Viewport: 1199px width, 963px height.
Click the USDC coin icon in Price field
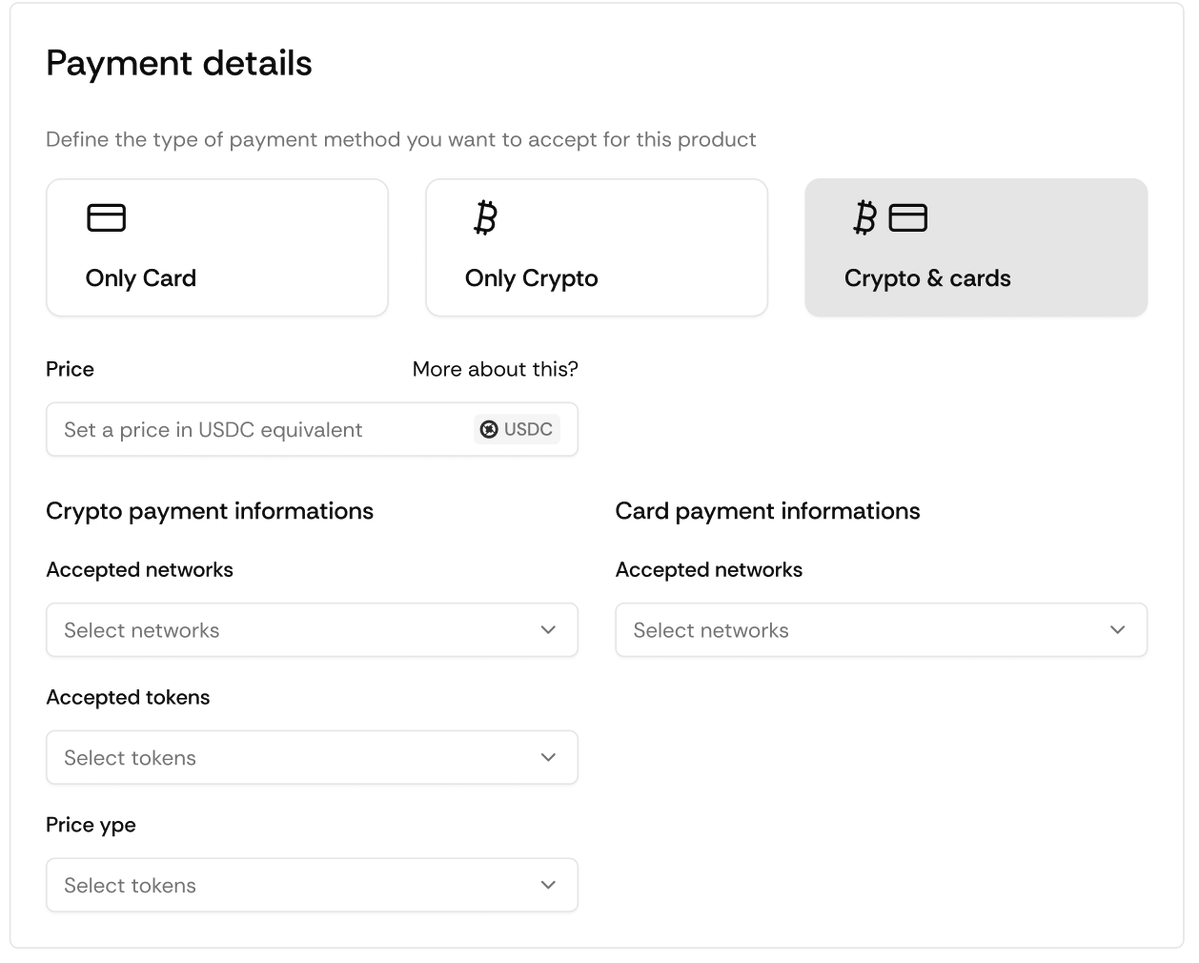click(489, 430)
